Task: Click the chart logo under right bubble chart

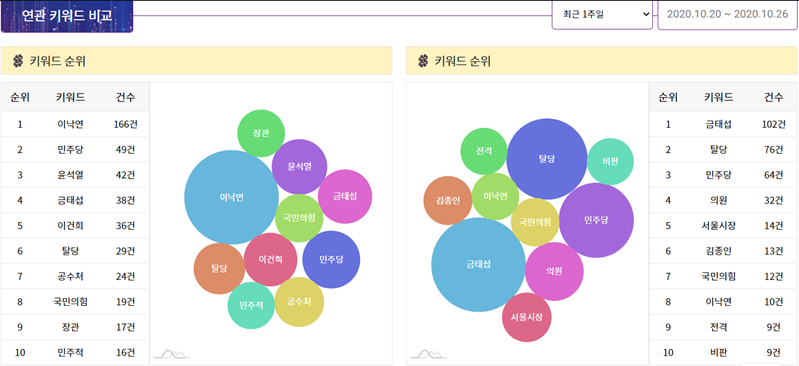Action: [x=429, y=353]
